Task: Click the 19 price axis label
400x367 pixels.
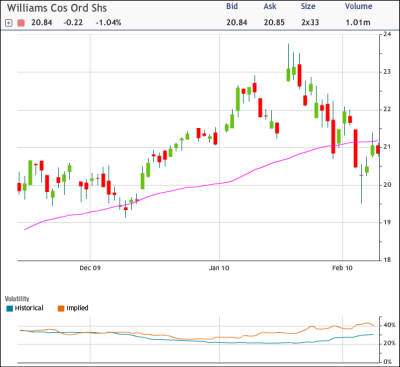Action: pyautogui.click(x=387, y=222)
